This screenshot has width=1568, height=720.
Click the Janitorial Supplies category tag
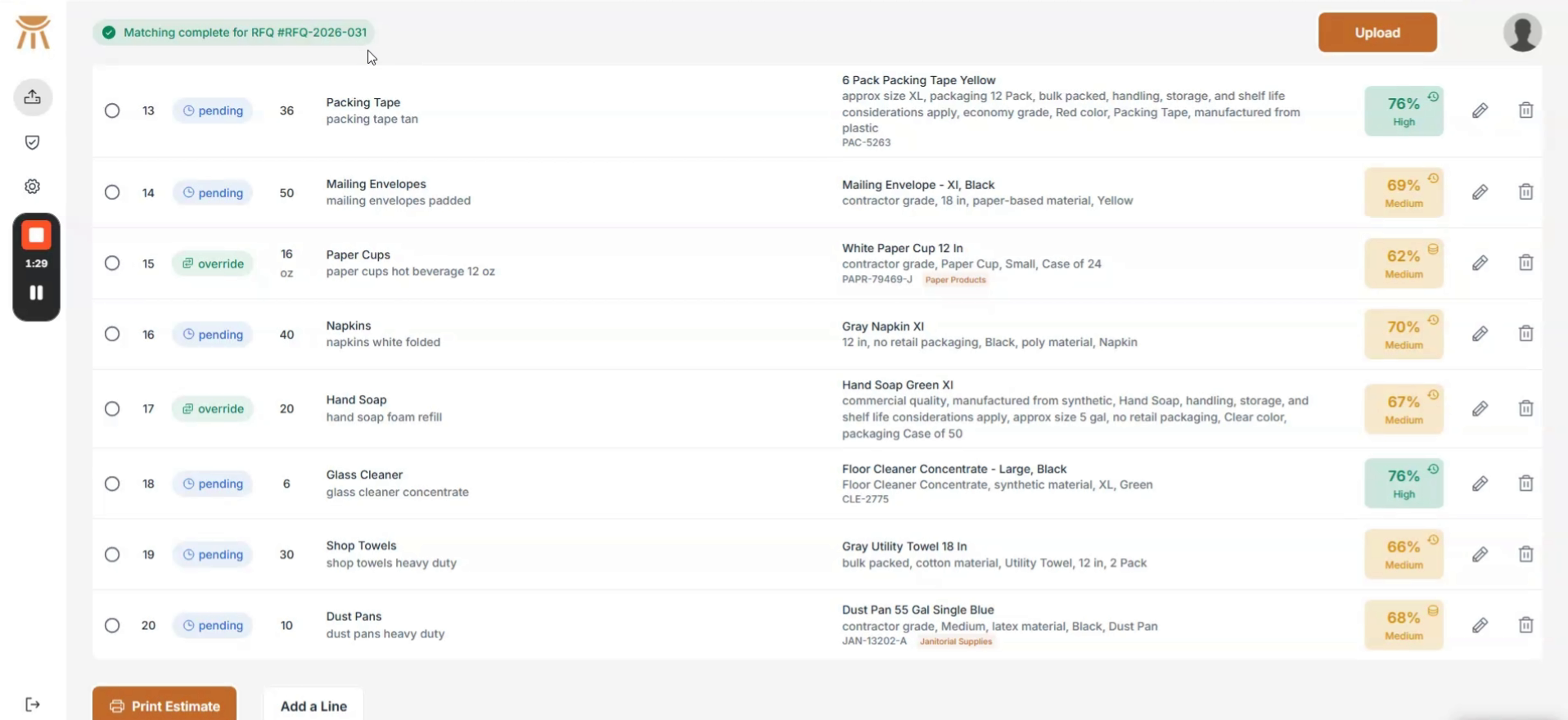coord(956,641)
